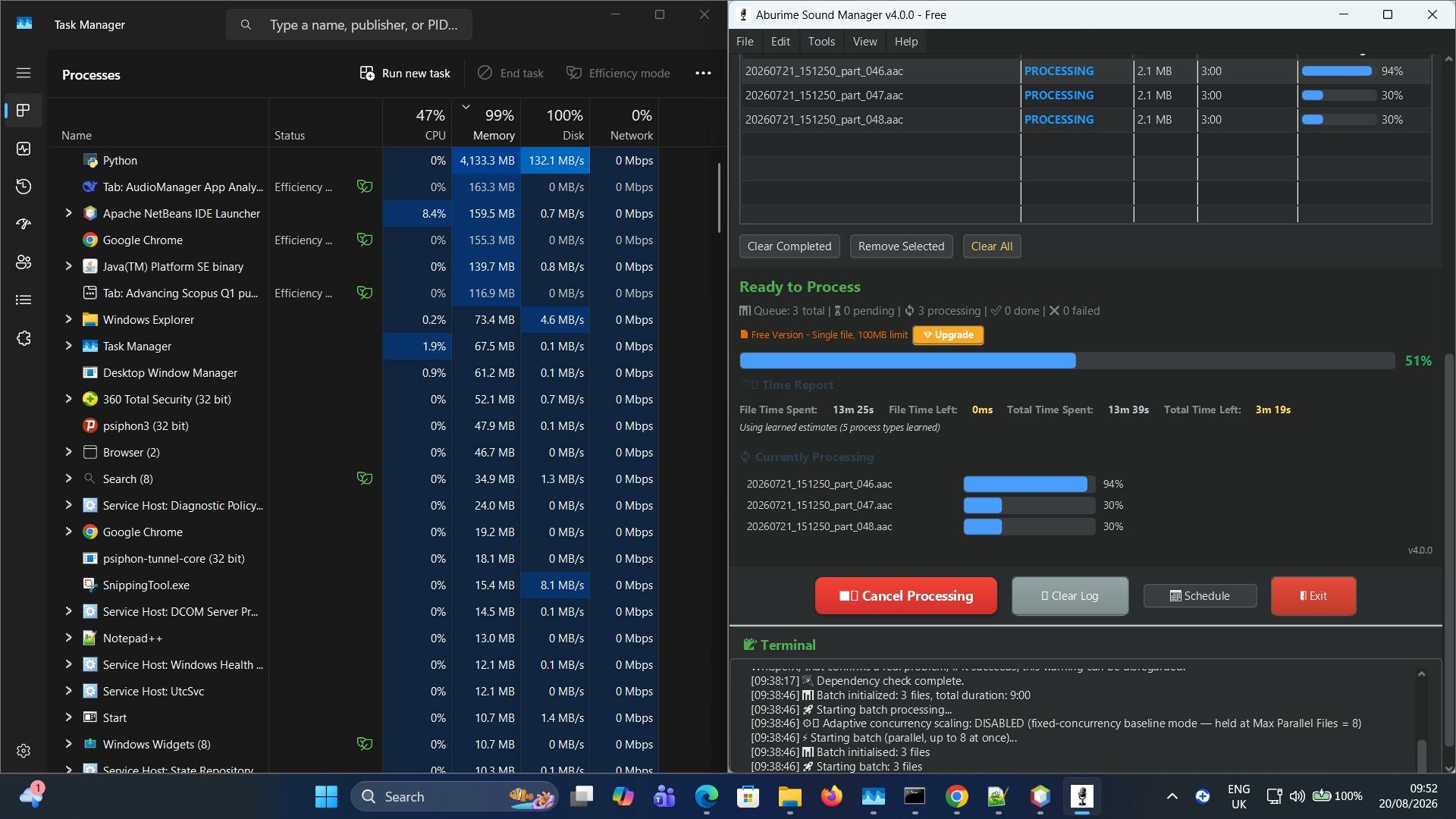Expand the Browser (2) process group
The image size is (1456, 819).
pyautogui.click(x=68, y=453)
